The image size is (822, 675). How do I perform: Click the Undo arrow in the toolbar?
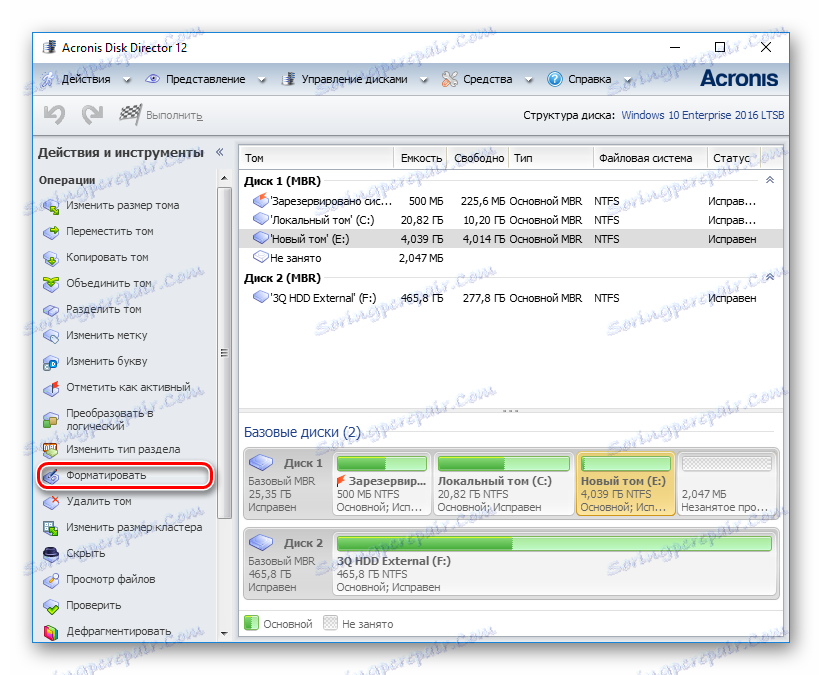pos(52,114)
